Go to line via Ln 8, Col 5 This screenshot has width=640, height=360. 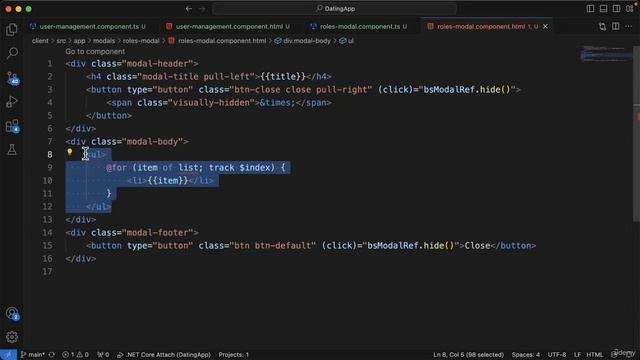[x=468, y=355]
